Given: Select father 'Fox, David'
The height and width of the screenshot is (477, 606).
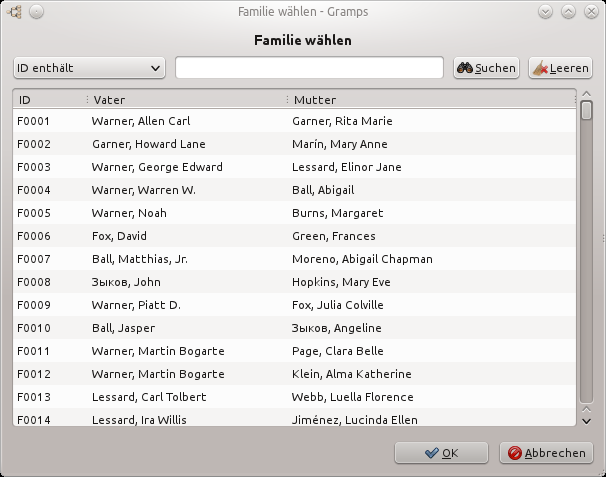Looking at the screenshot, I should tap(119, 236).
